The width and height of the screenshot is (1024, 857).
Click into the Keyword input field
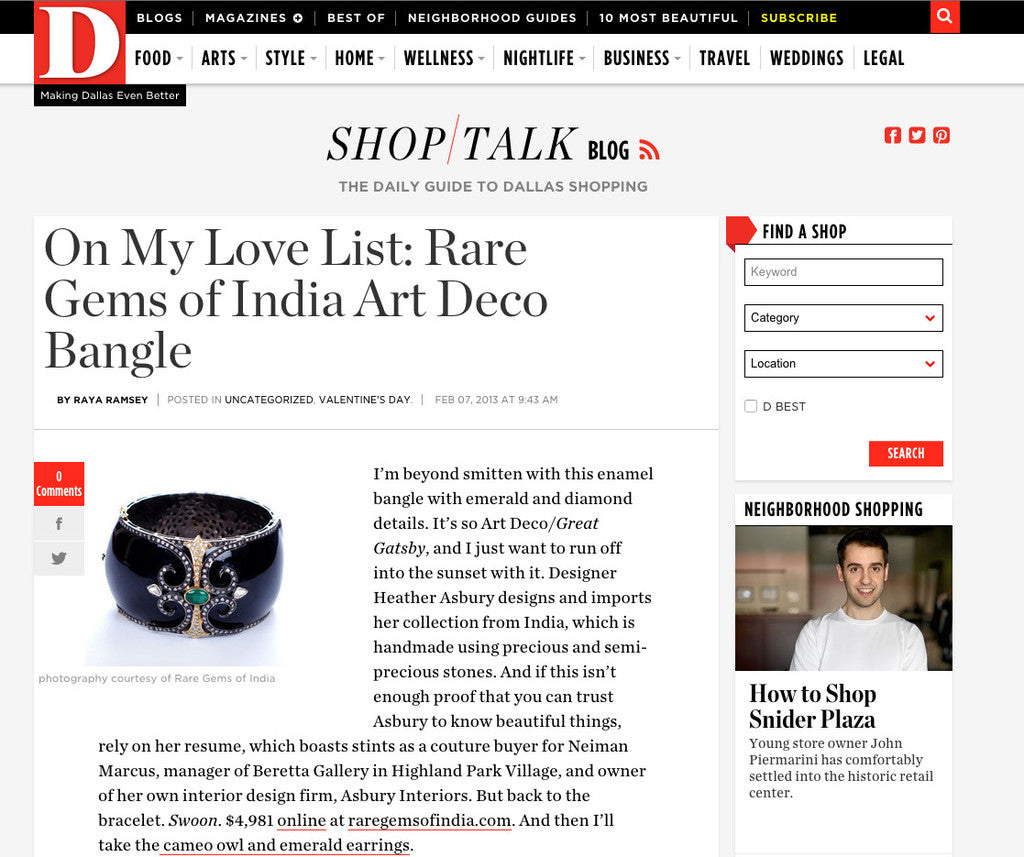tap(843, 272)
